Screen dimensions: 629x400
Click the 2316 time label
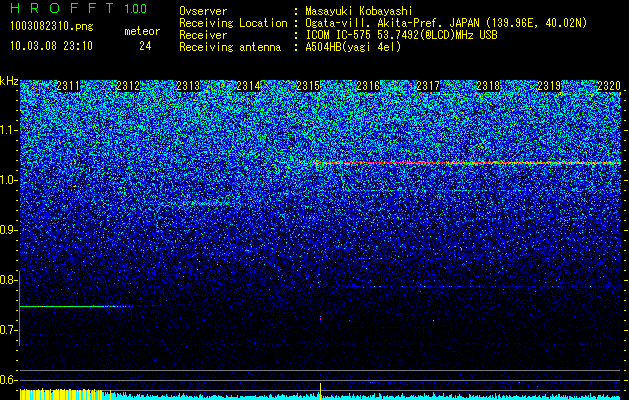coord(368,86)
